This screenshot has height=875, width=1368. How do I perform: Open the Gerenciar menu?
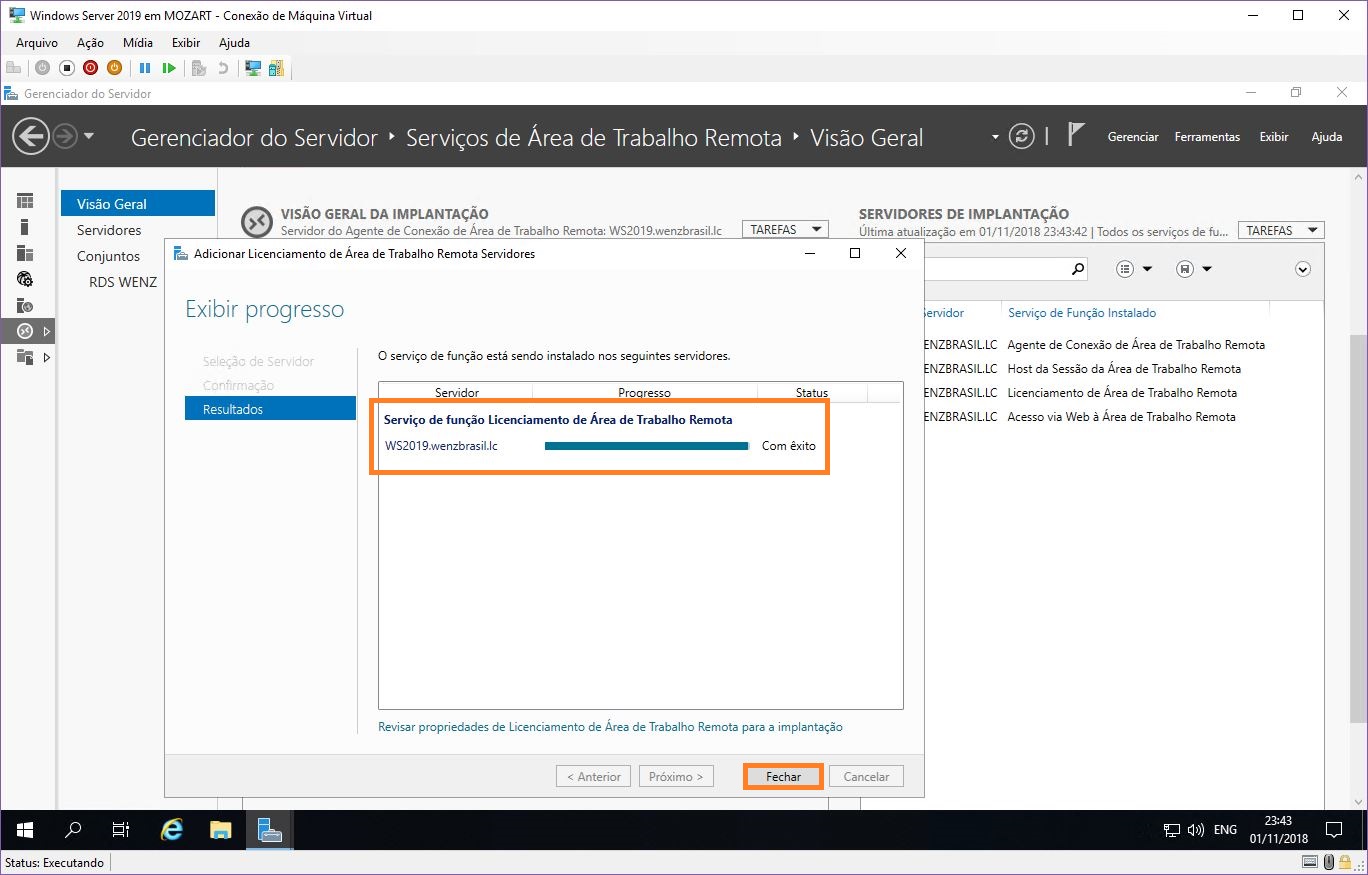pos(1133,137)
